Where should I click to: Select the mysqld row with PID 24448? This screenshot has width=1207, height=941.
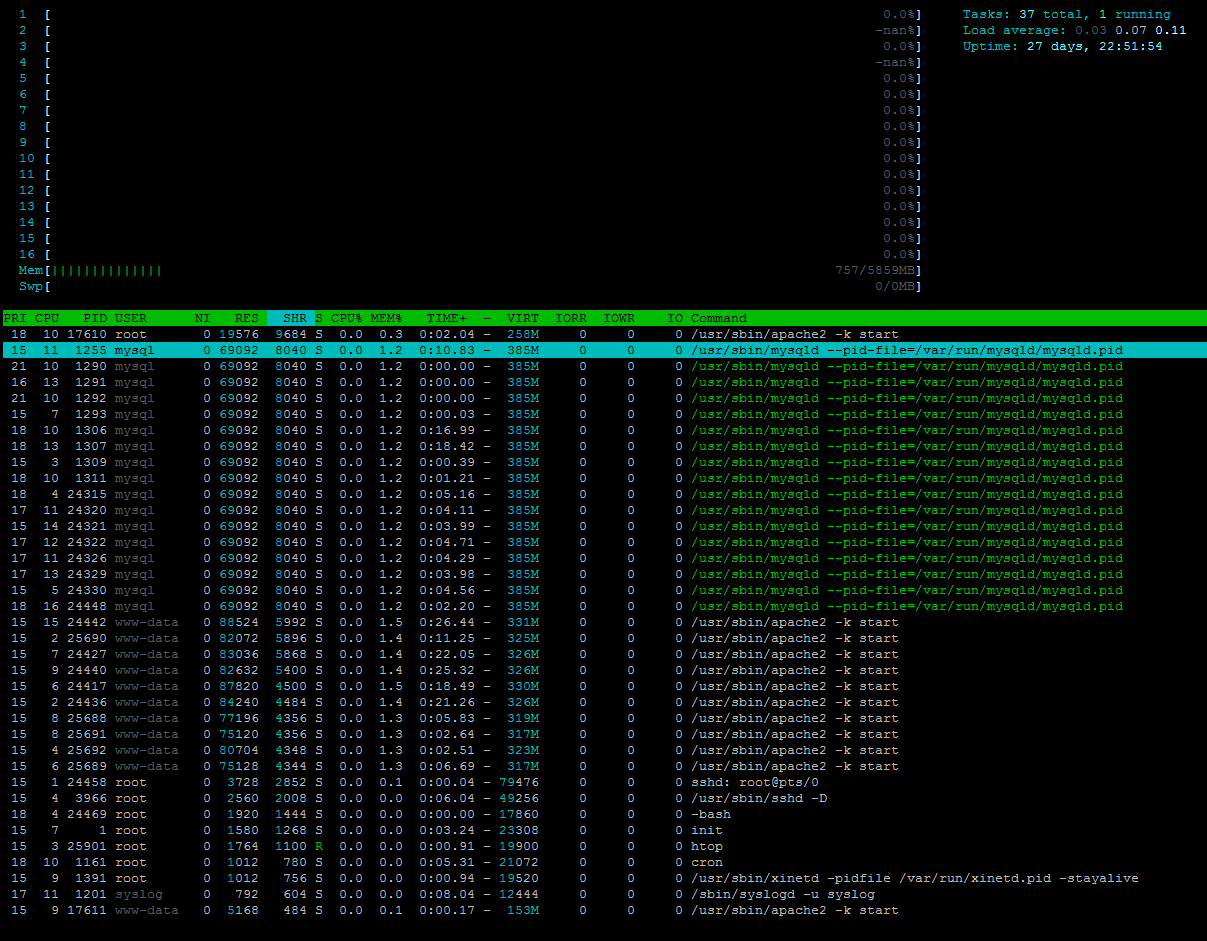click(603, 606)
